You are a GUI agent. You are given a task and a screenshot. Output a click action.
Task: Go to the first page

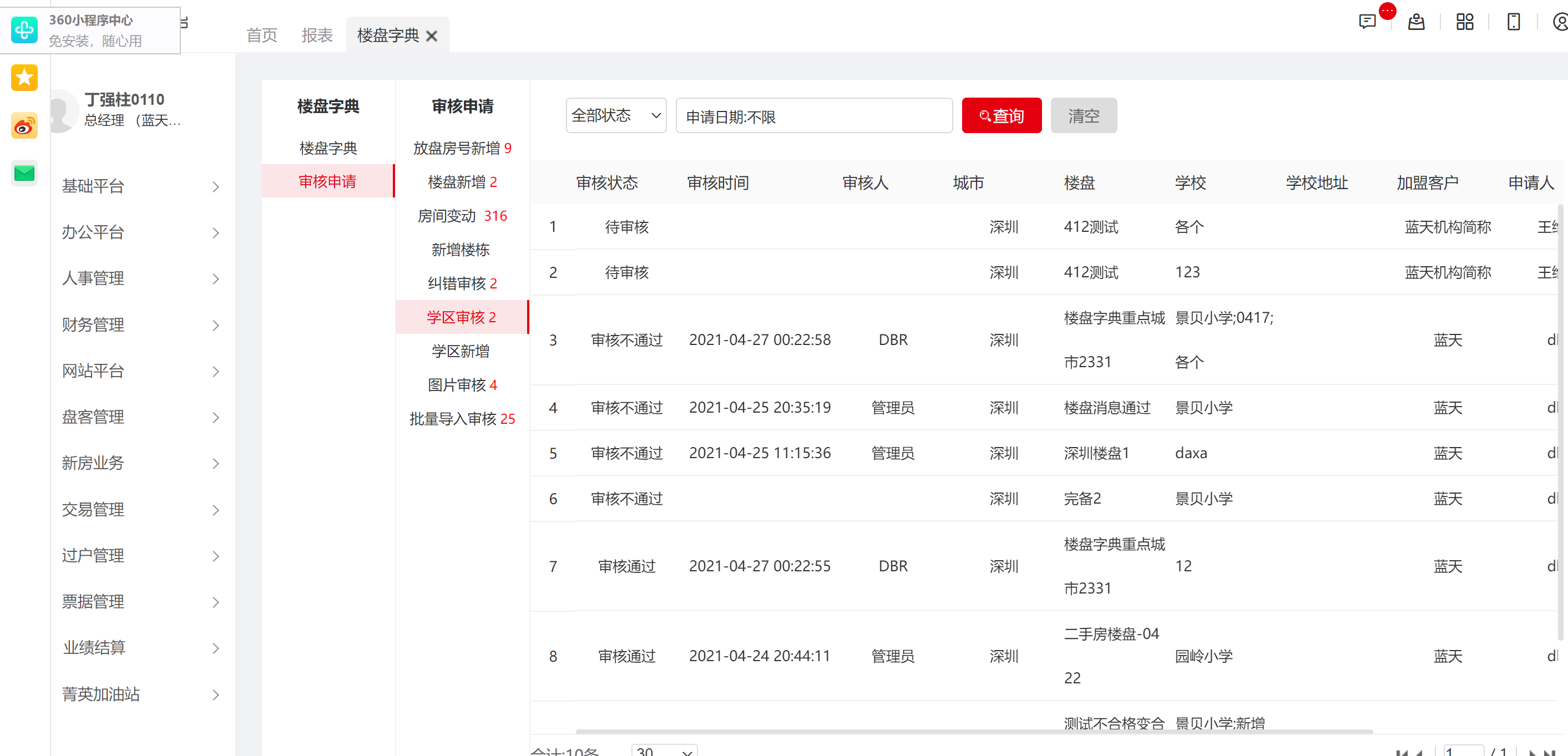click(x=1402, y=752)
